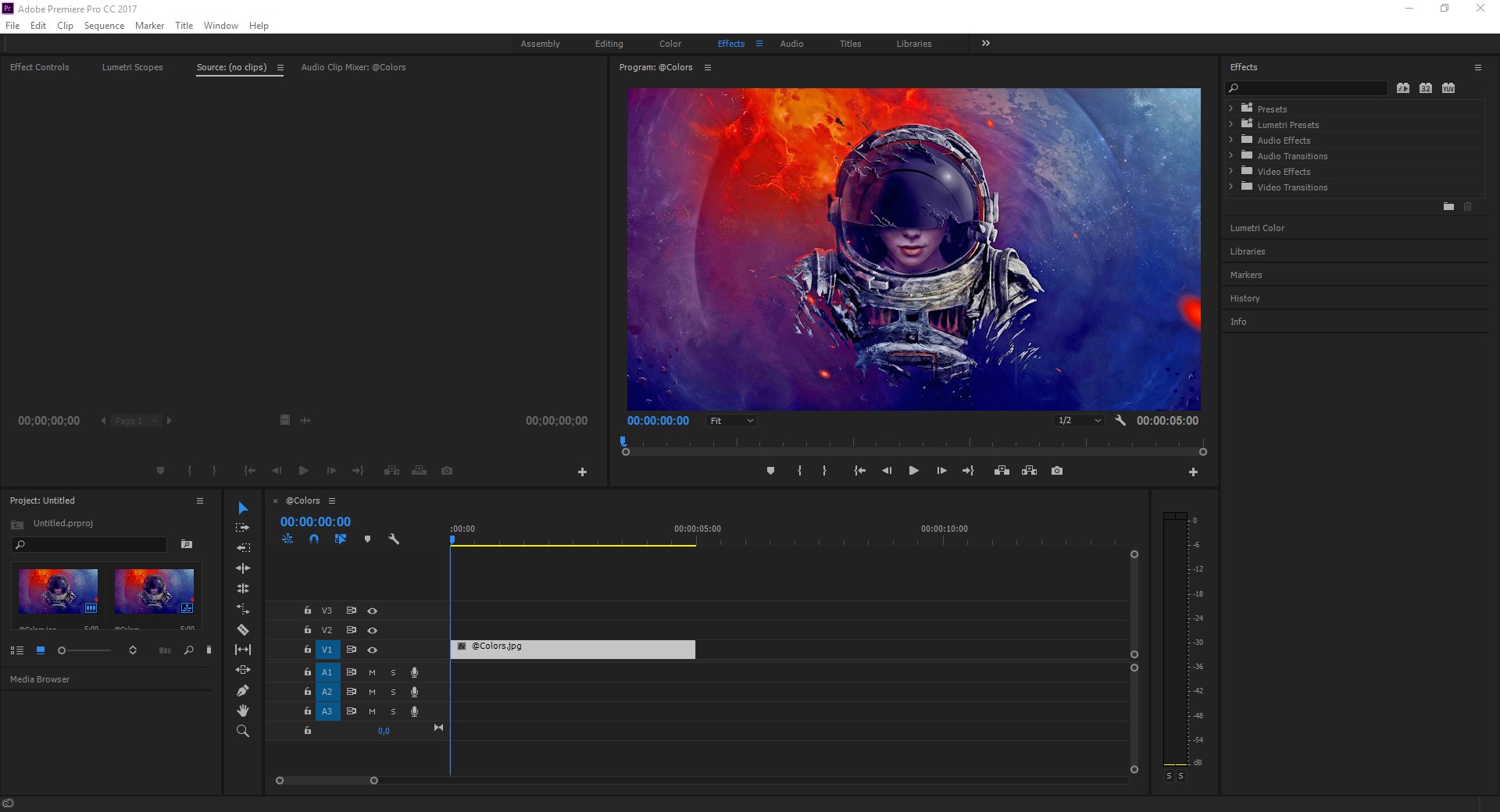Expand the Presets folder
This screenshot has height=812, width=1500.
click(1231, 109)
